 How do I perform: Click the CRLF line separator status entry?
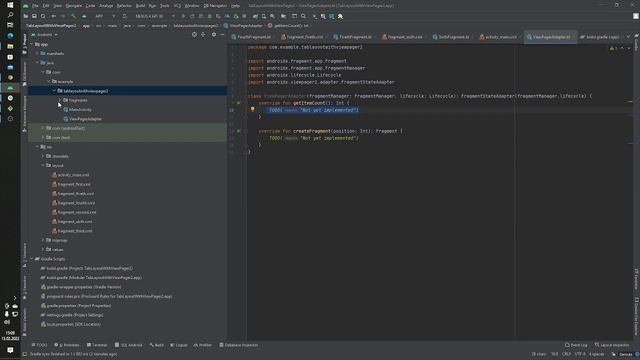pos(566,354)
